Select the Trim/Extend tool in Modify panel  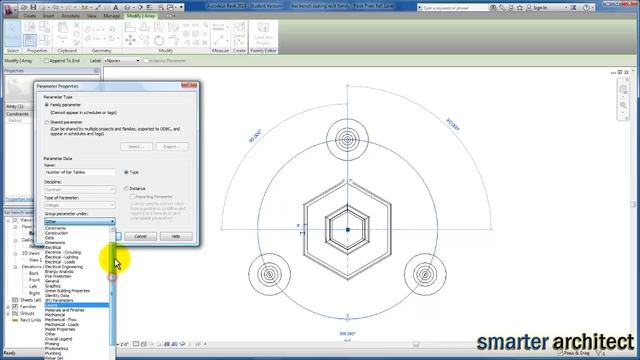click(x=173, y=40)
